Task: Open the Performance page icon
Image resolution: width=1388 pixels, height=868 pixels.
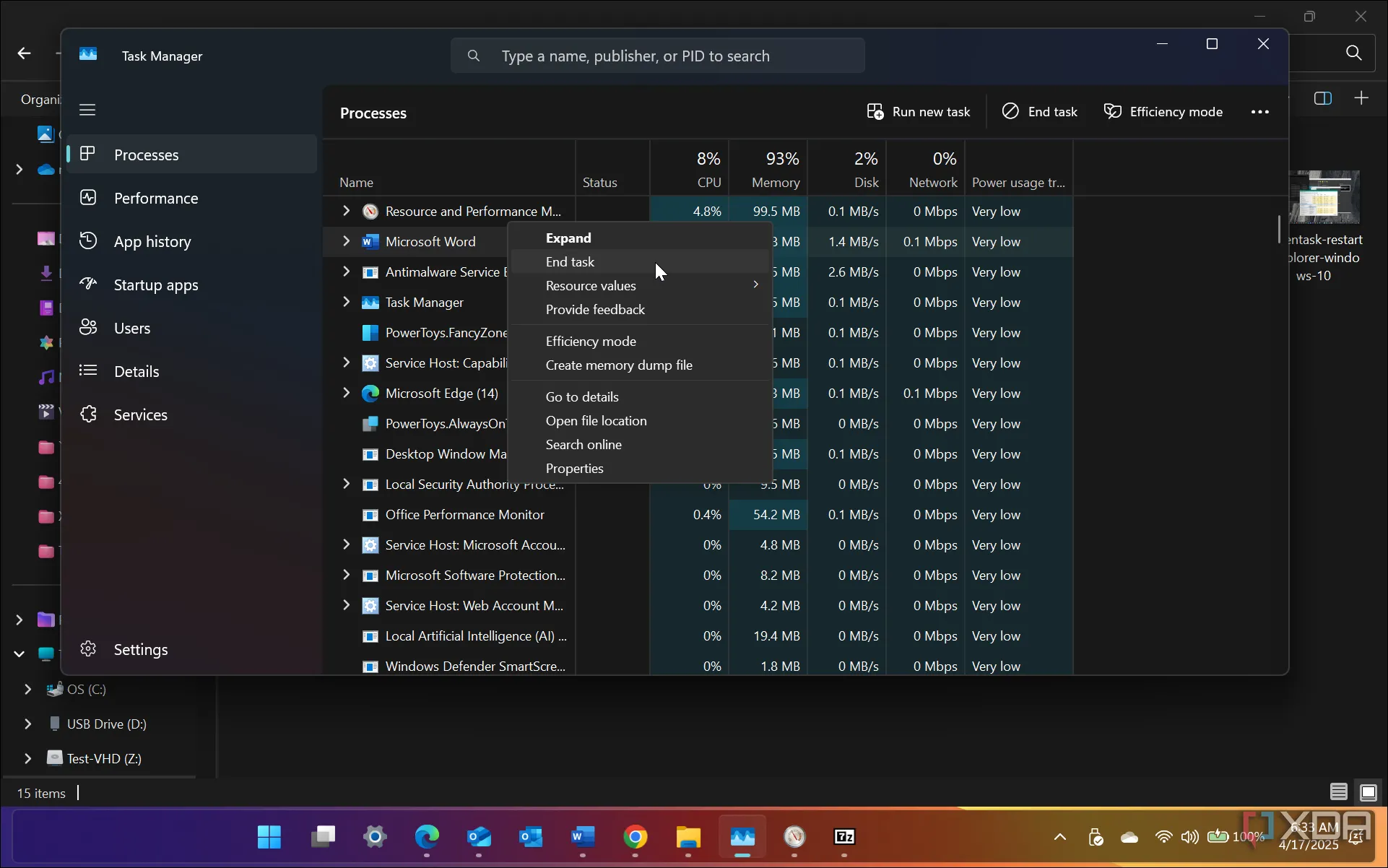Action: (88, 198)
